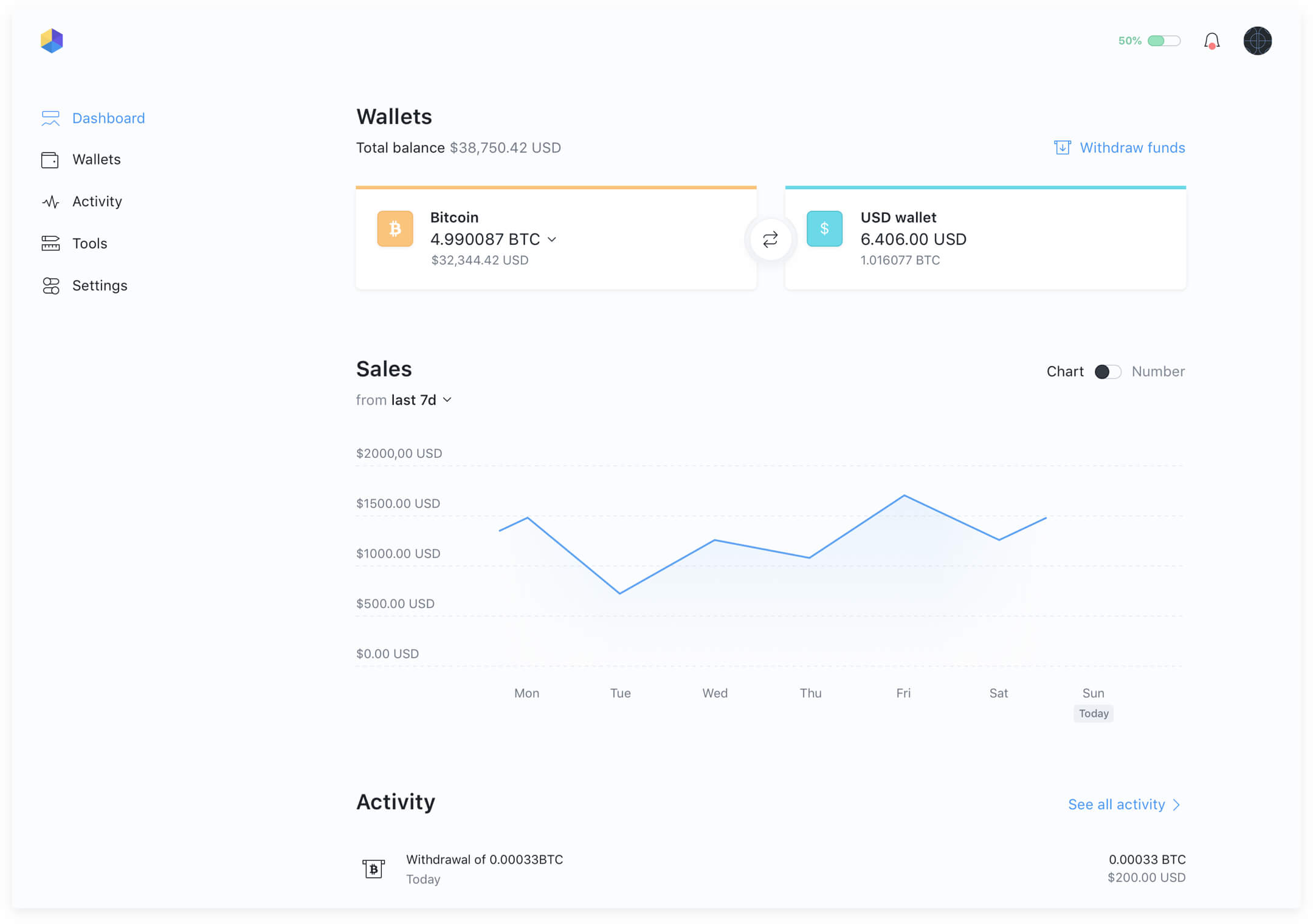Screen dimensions: 1313x924
Task: Open the Wallets menu item
Action: coord(97,159)
